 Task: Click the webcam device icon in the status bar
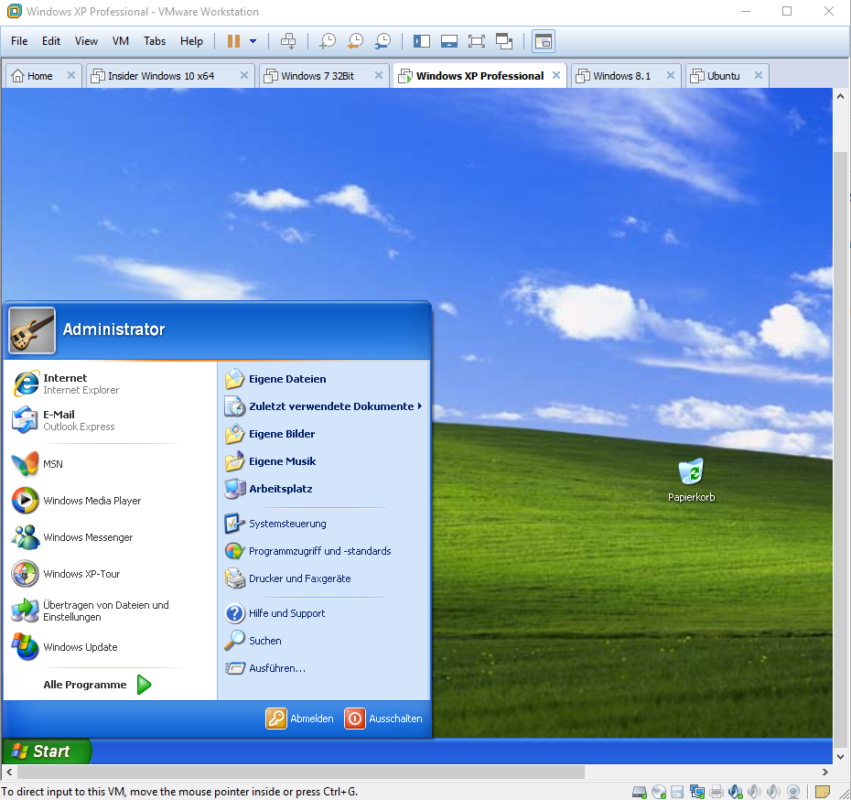click(x=793, y=791)
